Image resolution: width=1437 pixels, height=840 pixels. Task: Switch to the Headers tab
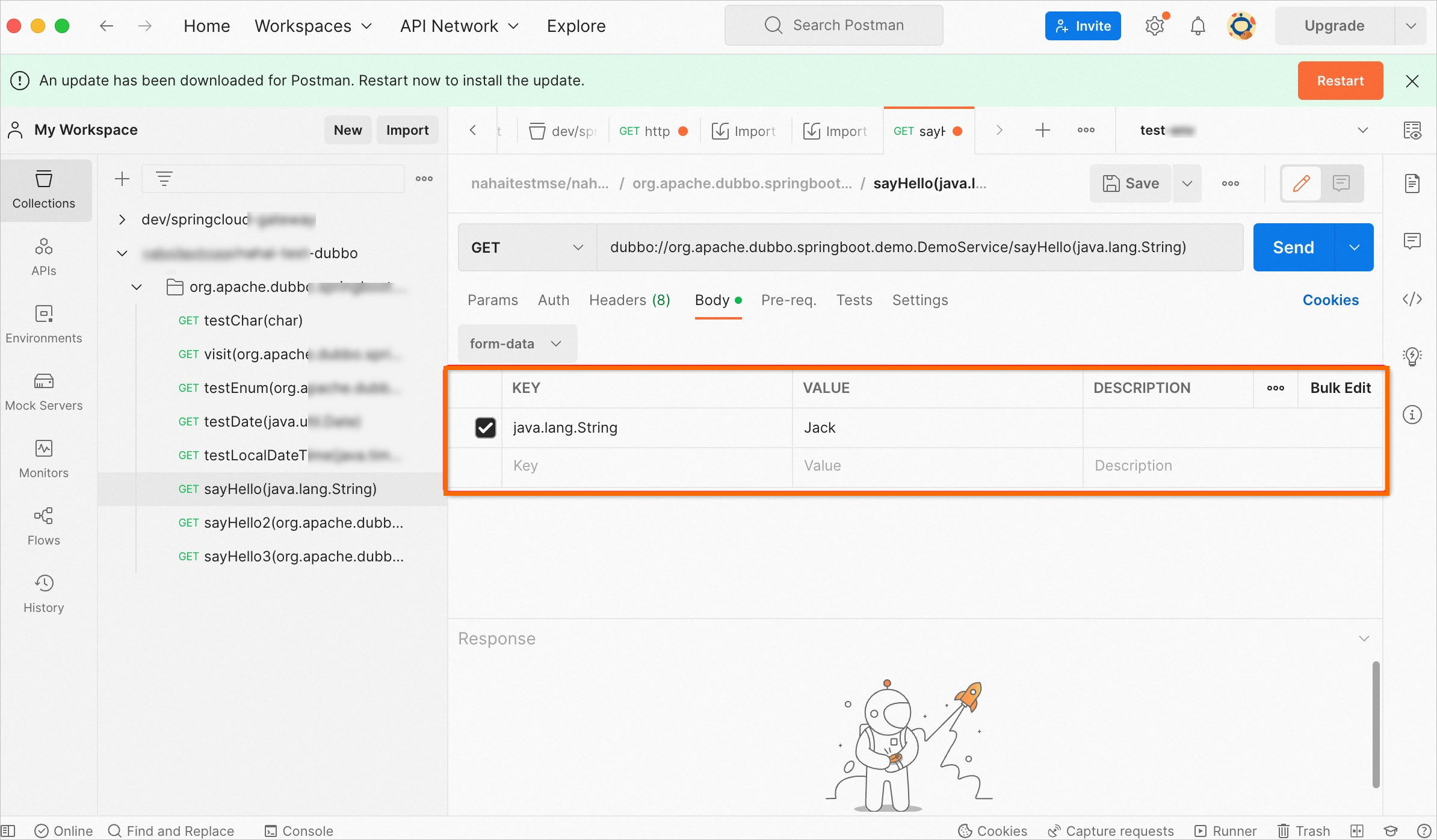coord(629,300)
